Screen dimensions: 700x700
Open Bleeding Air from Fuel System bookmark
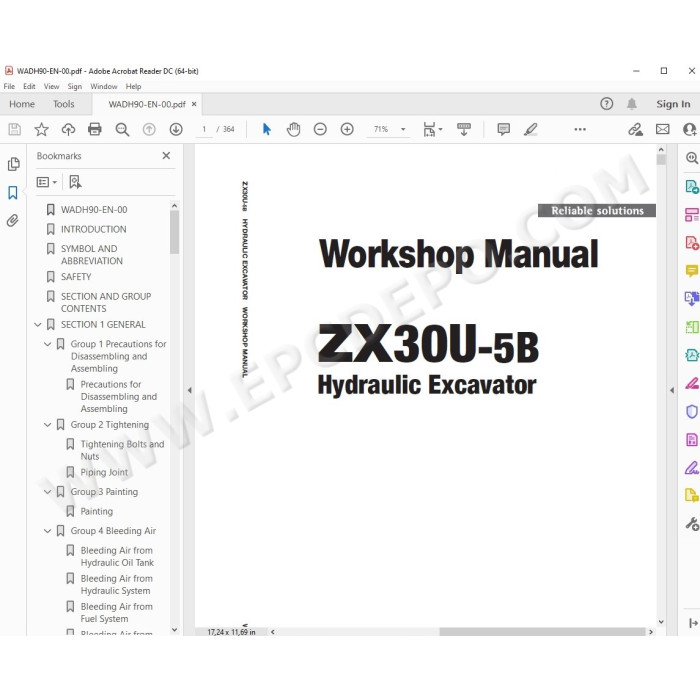tap(117, 613)
